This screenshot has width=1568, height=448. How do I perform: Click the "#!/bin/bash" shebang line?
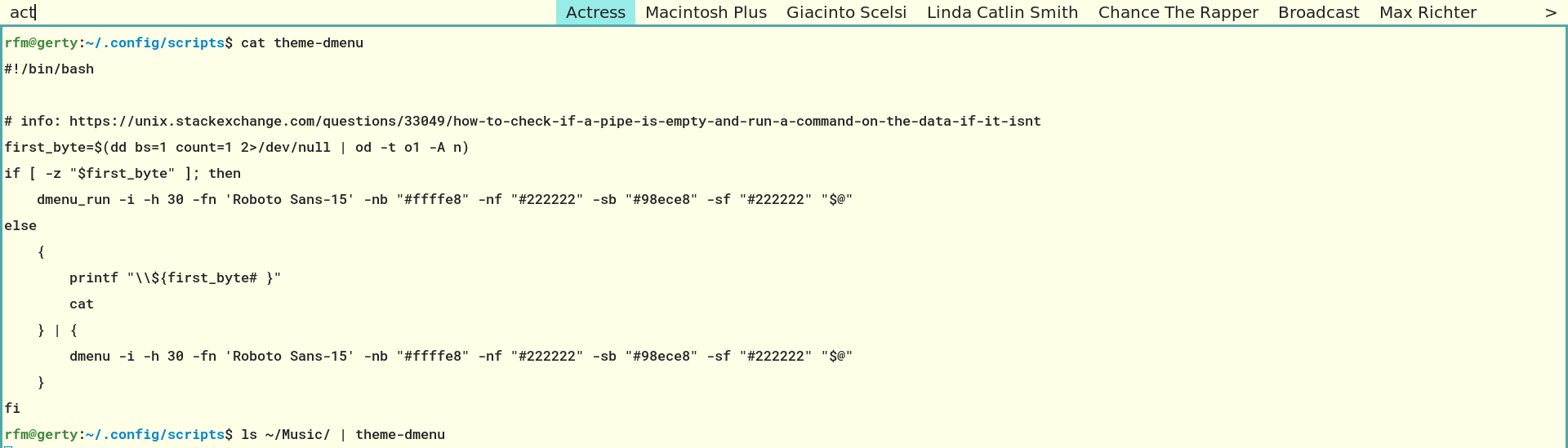(x=49, y=69)
